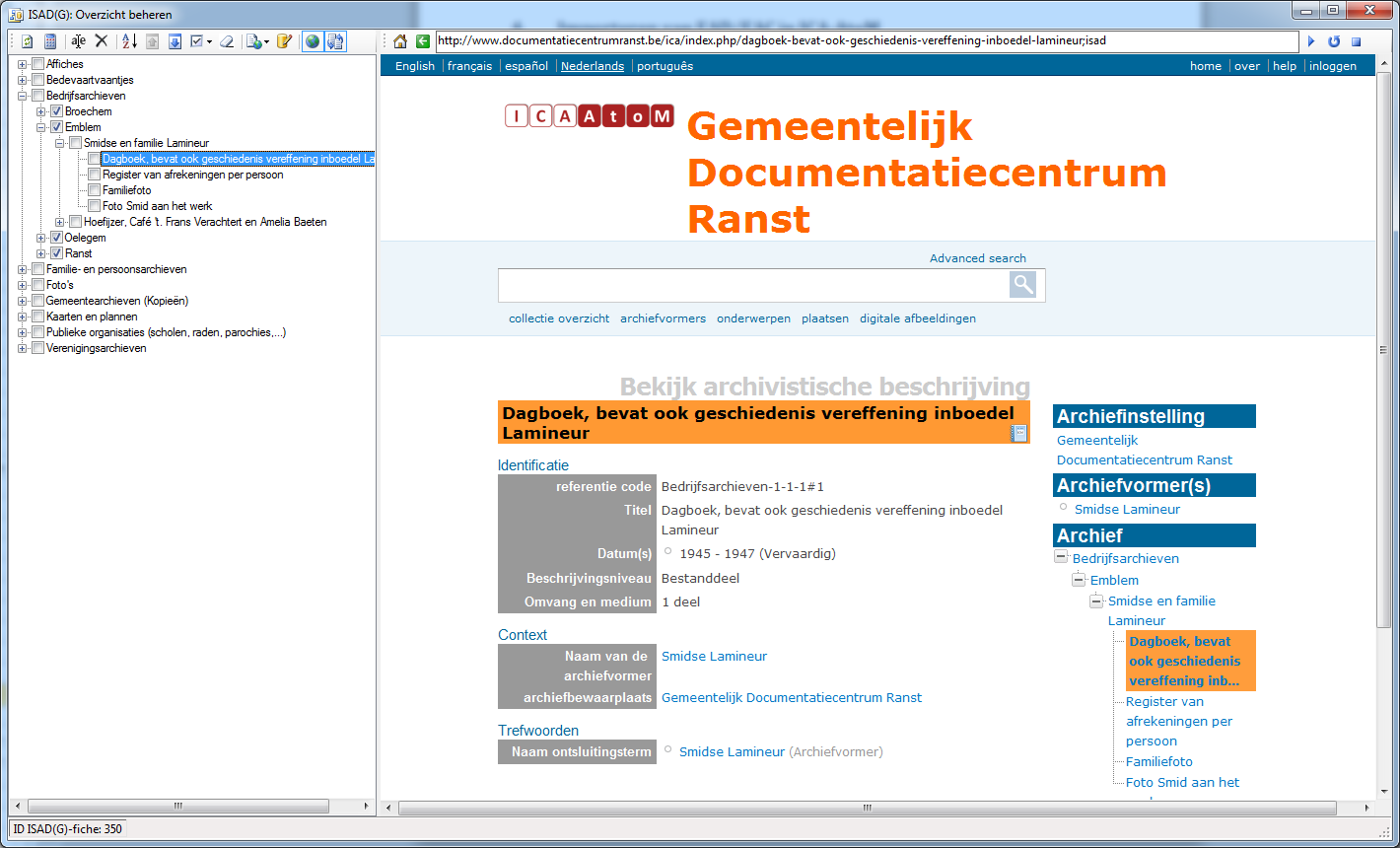Open the help link in top bar
This screenshot has width=1400, height=848.
coord(1285,66)
